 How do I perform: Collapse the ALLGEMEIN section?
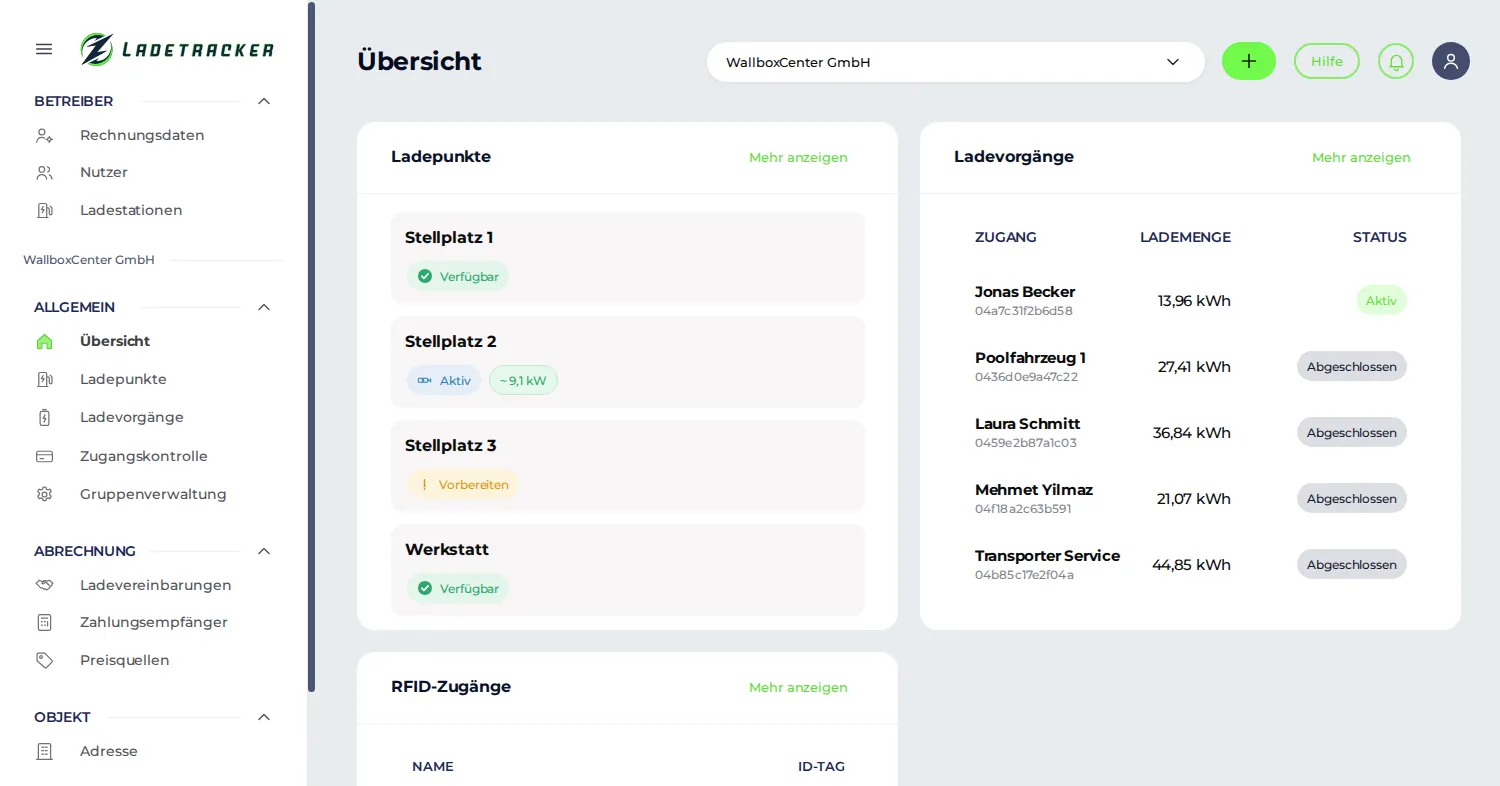(x=264, y=307)
